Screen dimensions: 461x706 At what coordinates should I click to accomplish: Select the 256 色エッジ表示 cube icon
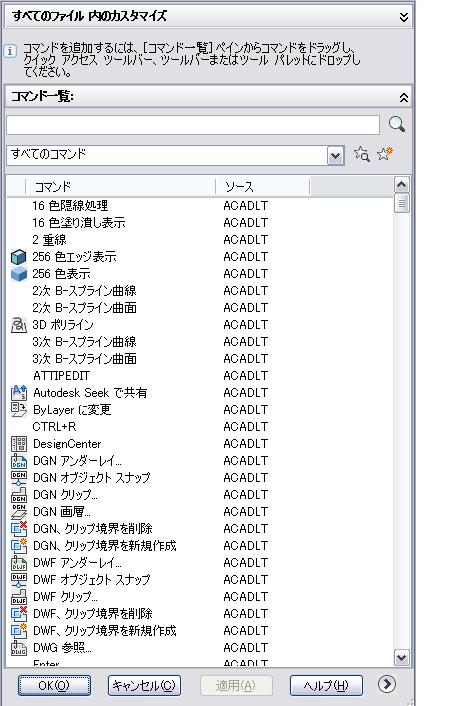click(x=18, y=257)
